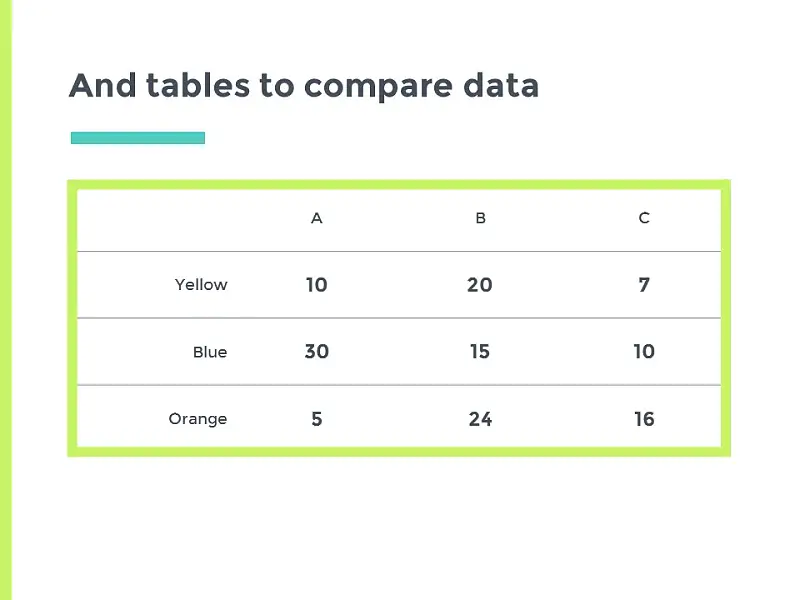
Task: Select the cell with value 7
Action: [644, 285]
